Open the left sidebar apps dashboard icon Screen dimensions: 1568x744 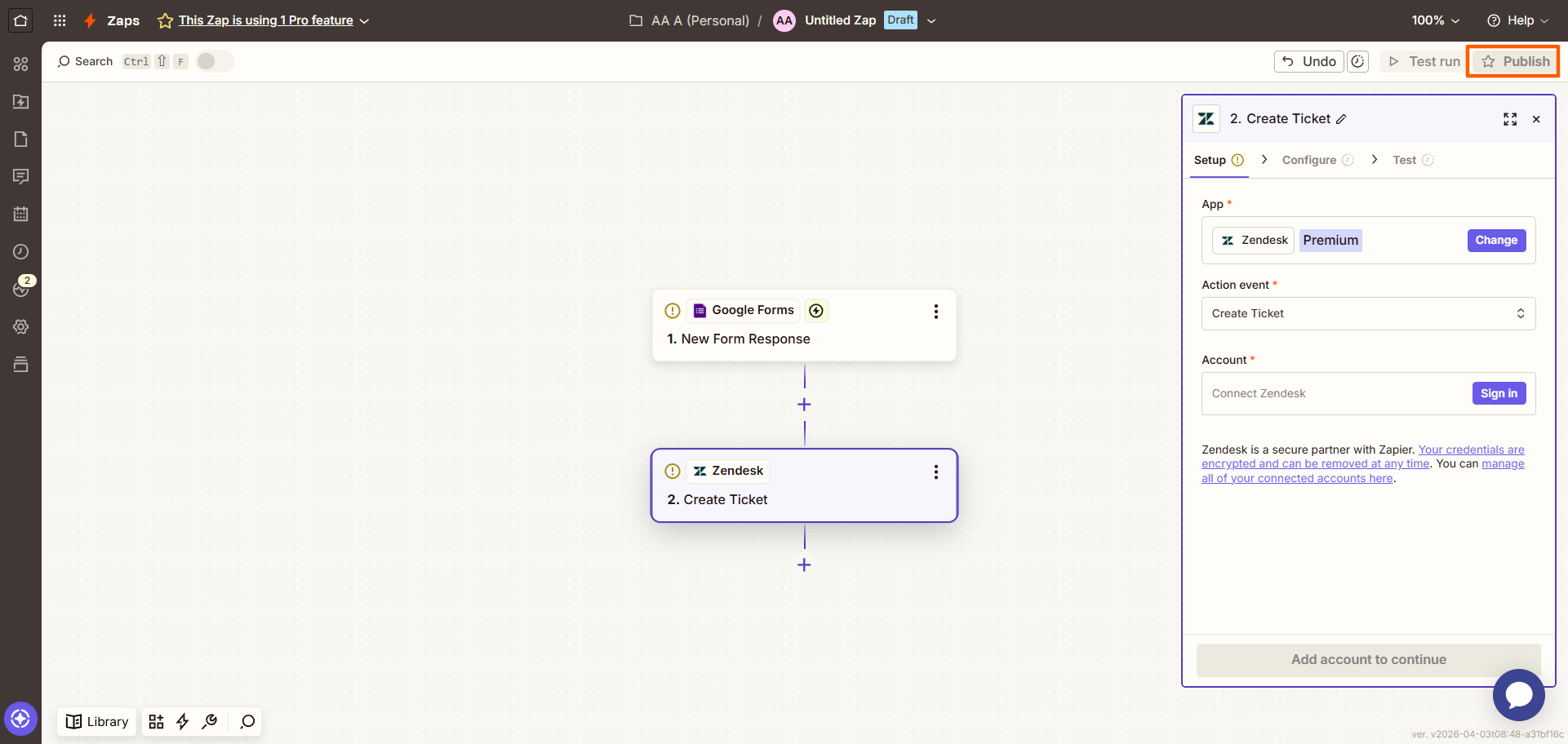(21, 64)
